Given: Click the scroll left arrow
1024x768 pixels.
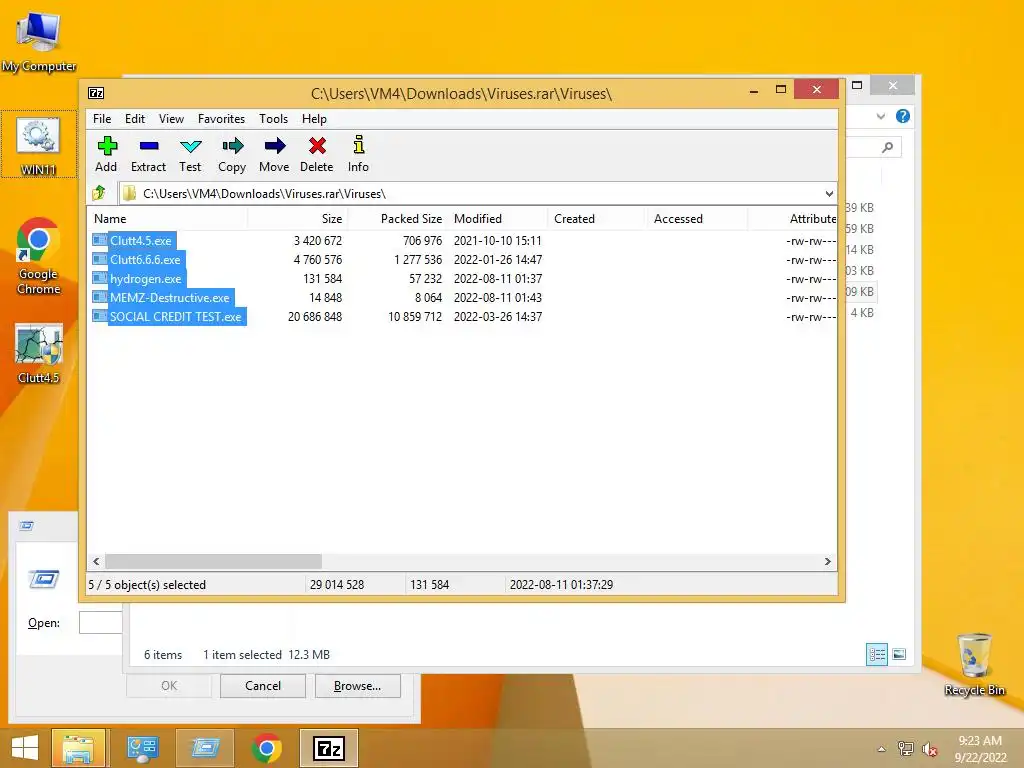Looking at the screenshot, I should [x=96, y=562].
